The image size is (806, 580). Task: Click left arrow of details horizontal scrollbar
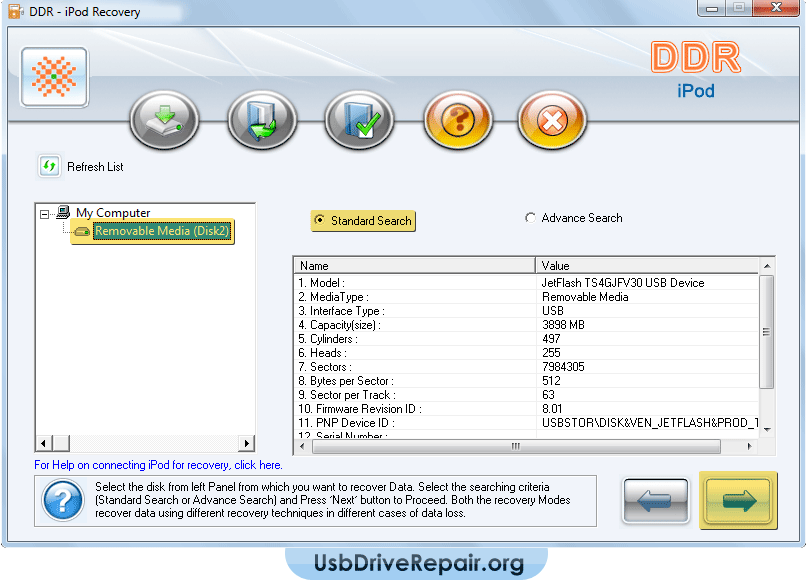[302, 446]
